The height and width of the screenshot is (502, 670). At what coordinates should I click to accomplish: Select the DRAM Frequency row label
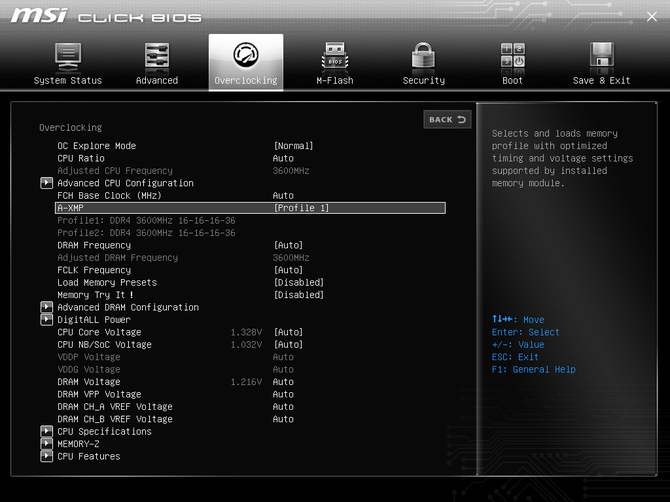coord(94,245)
